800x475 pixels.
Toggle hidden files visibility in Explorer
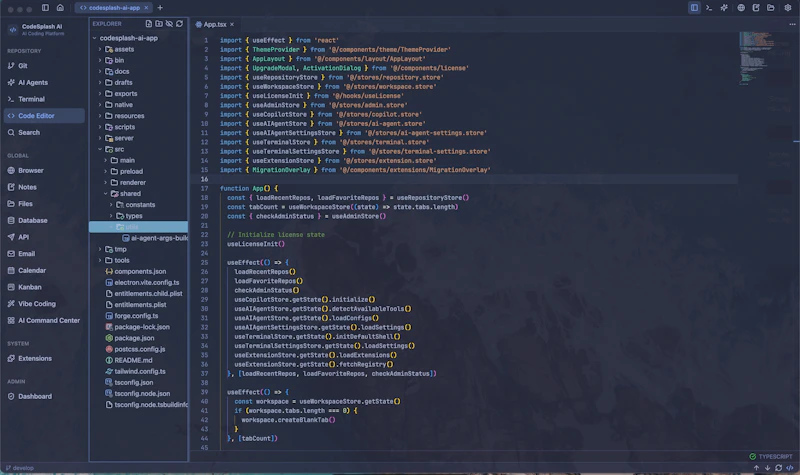pyautogui.click(x=169, y=23)
